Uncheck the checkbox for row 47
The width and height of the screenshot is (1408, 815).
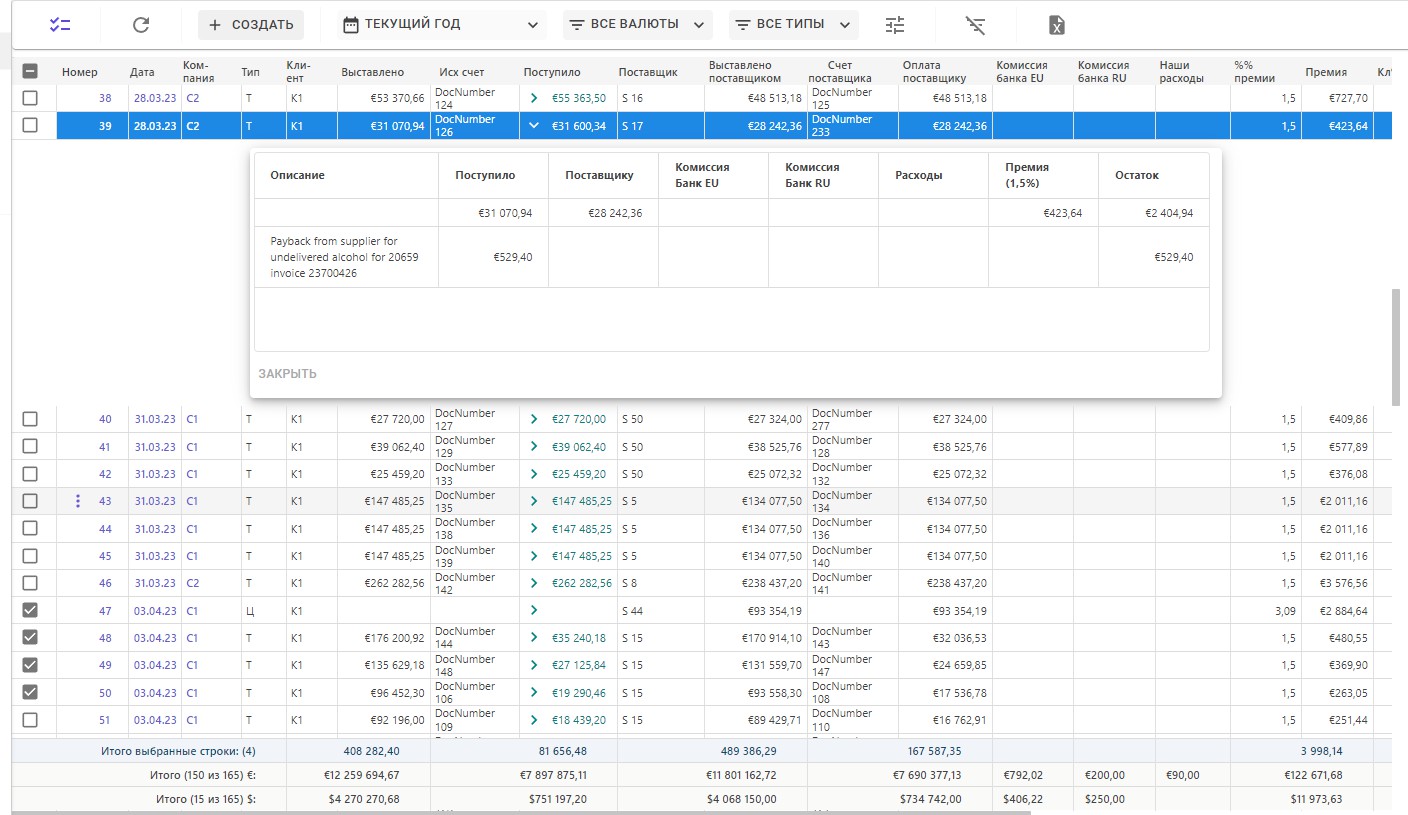30,610
